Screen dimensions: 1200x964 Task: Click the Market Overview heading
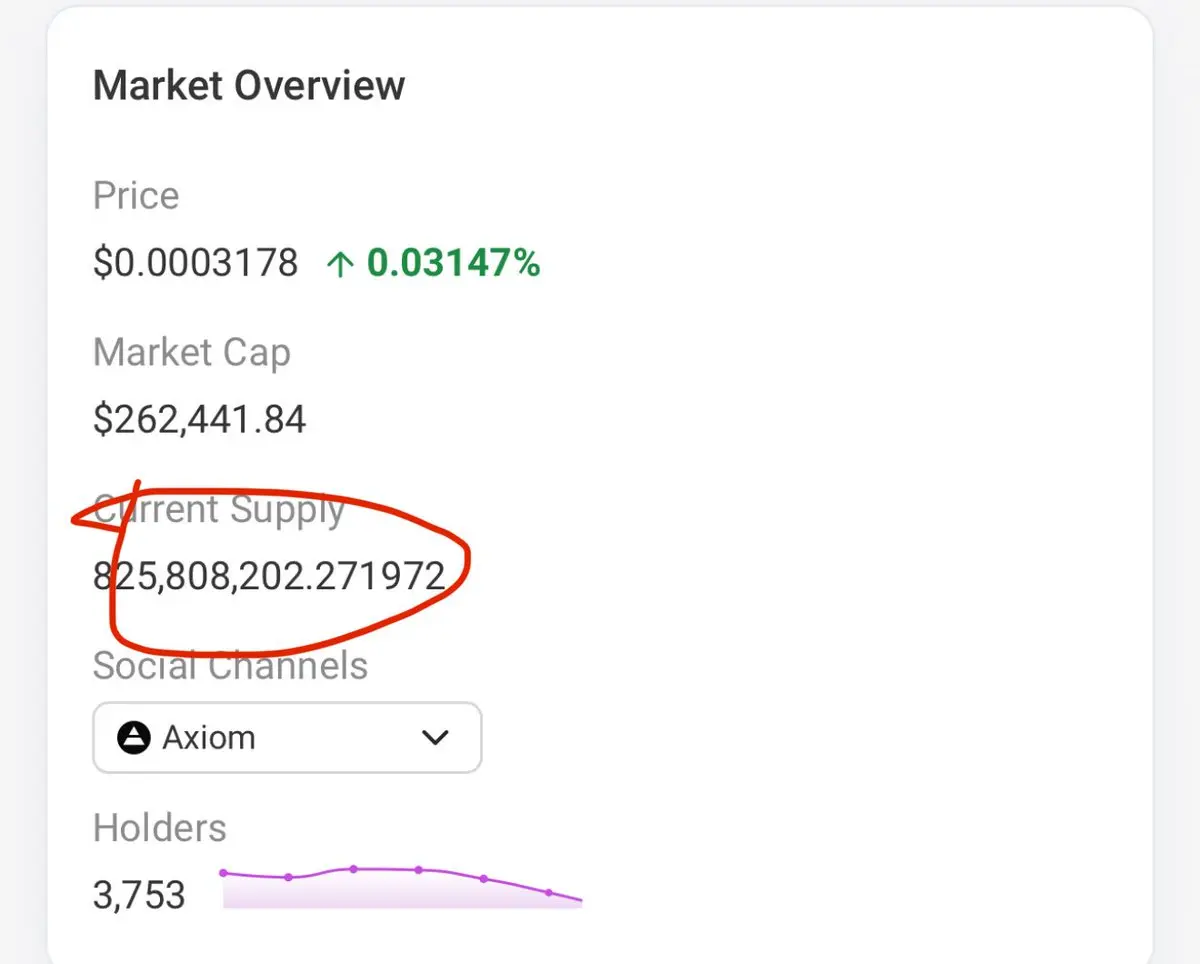[249, 86]
